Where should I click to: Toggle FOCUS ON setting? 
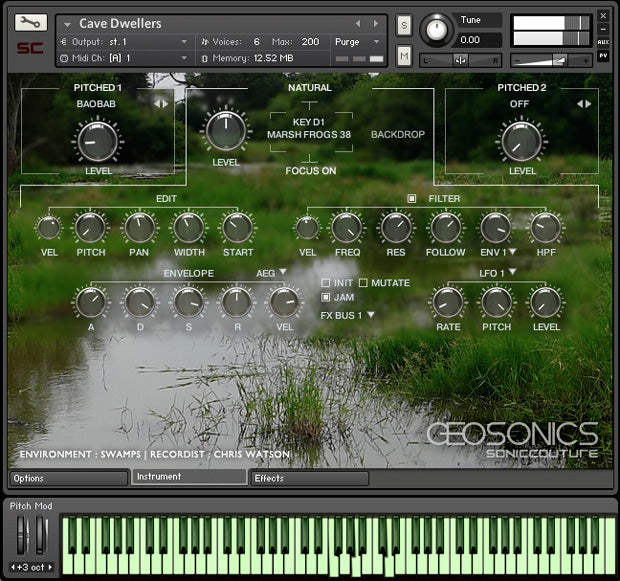pos(311,171)
